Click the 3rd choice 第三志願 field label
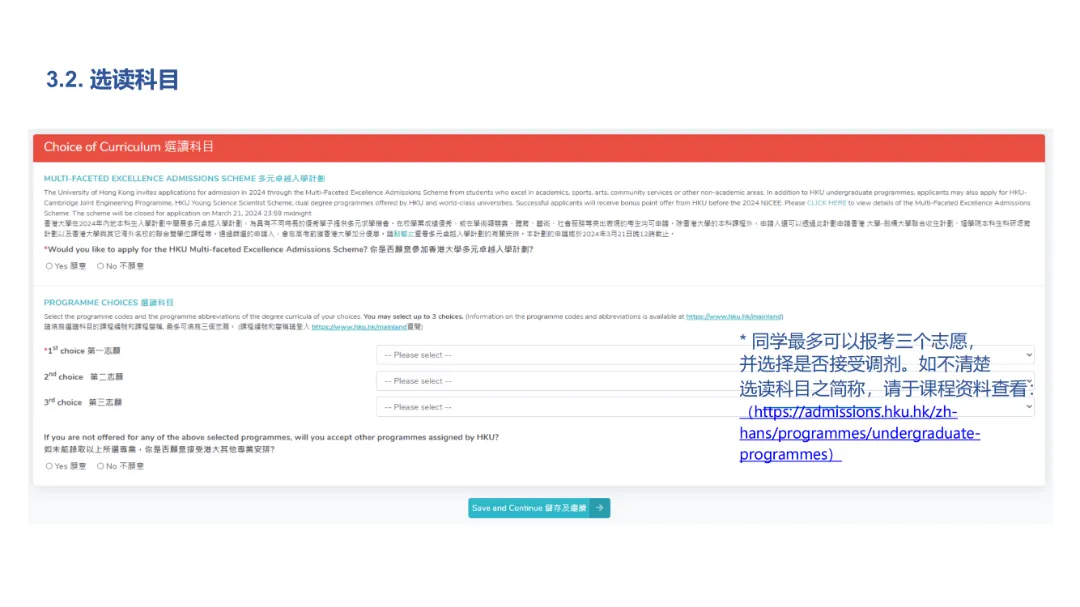1080x607 pixels. (83, 402)
